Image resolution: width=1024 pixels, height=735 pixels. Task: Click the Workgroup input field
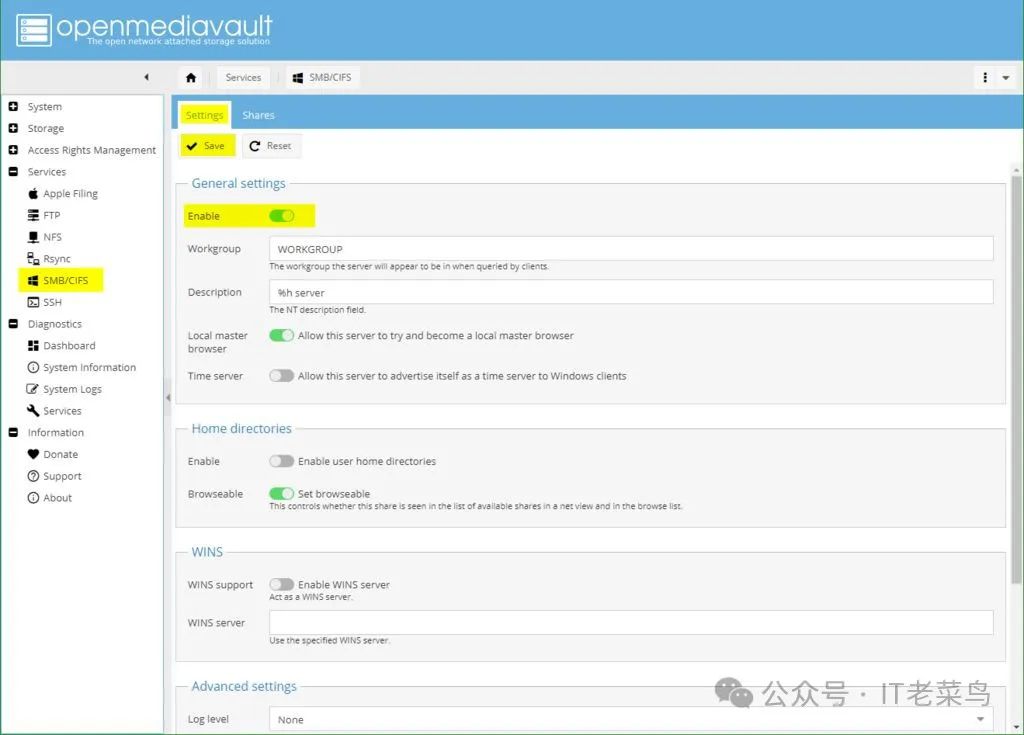click(631, 249)
